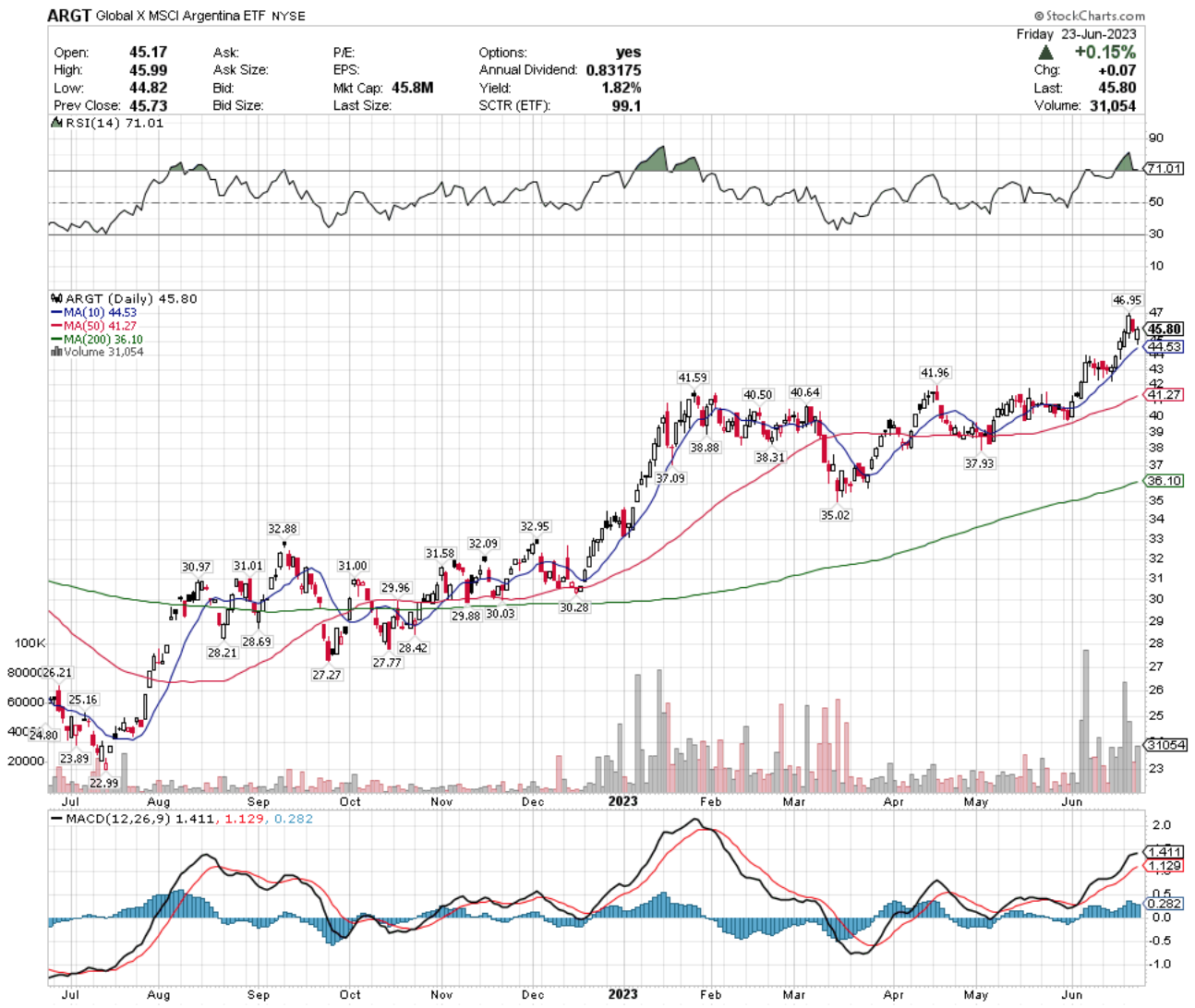The image size is (1195, 1008).
Task: Click the 41.27 MA(50) right-axis tag
Action: point(1164,395)
